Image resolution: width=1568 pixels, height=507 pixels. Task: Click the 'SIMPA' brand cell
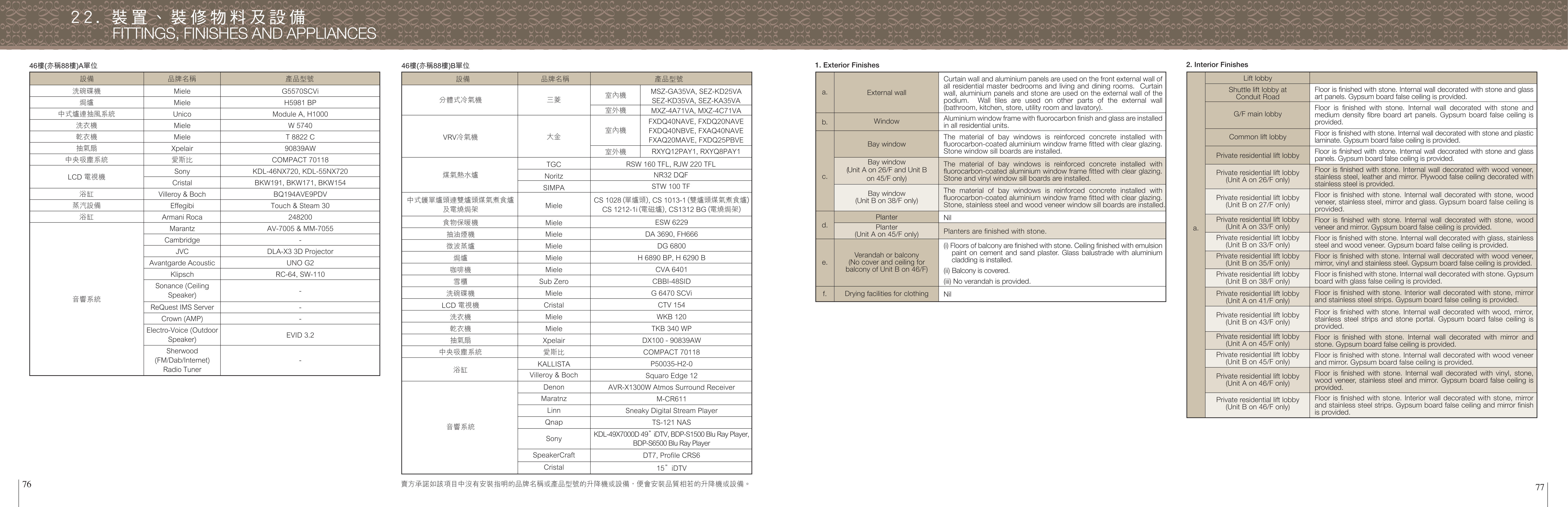click(554, 188)
